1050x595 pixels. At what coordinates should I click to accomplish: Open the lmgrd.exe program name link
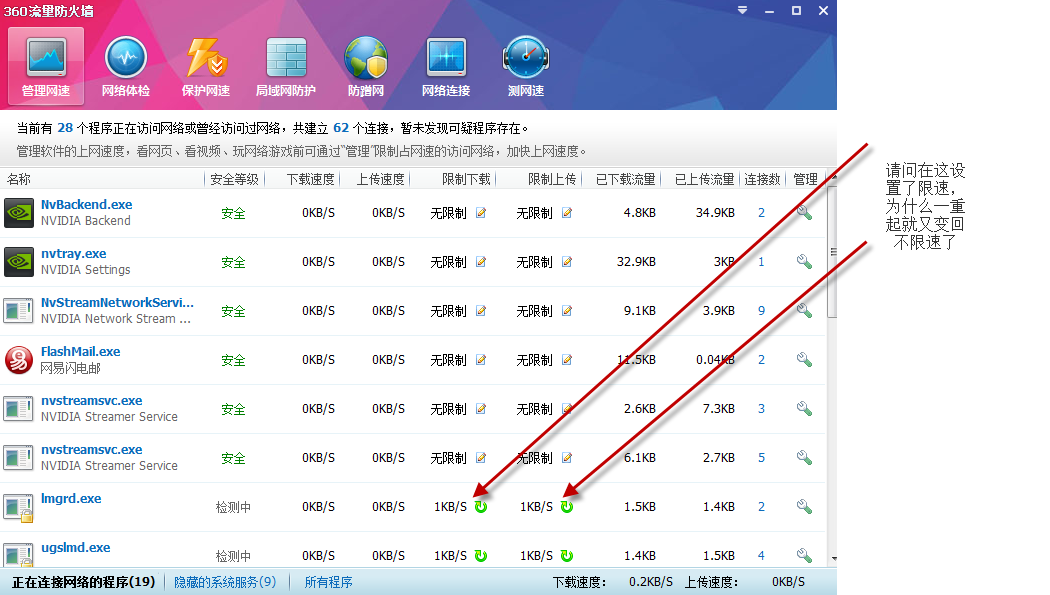pyautogui.click(x=71, y=499)
